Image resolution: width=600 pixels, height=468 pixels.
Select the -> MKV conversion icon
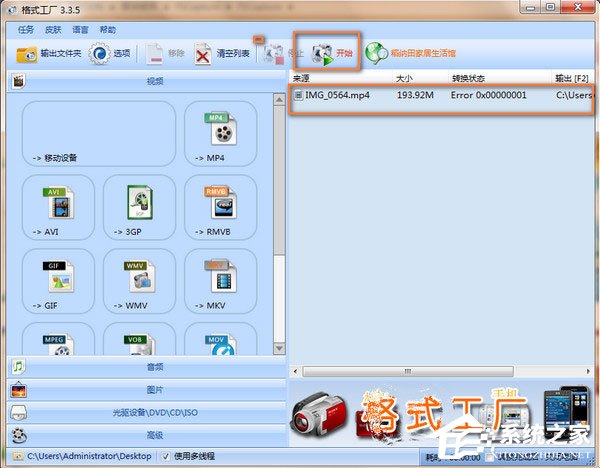(221, 281)
